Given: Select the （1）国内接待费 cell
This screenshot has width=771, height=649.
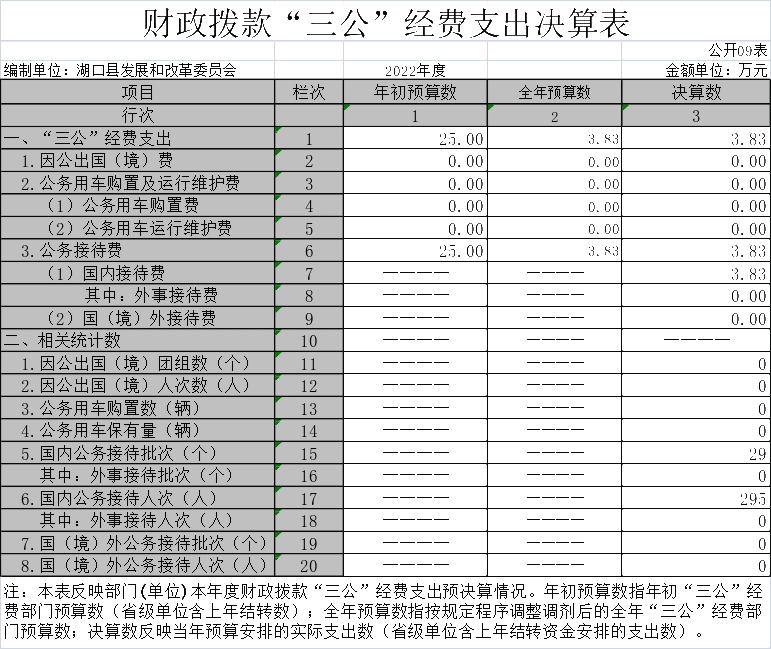Looking at the screenshot, I should [x=106, y=273].
